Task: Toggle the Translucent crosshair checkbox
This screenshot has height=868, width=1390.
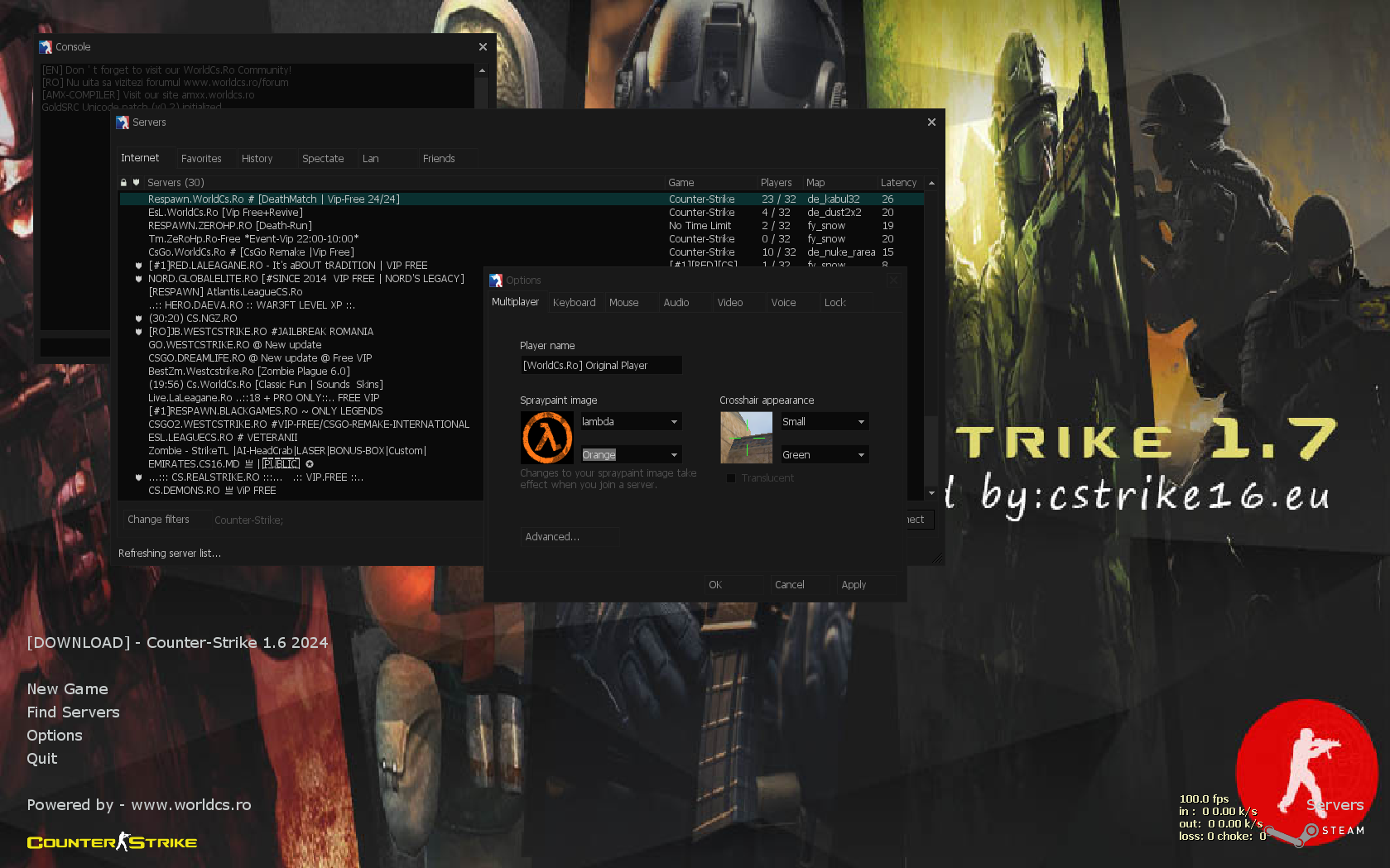Action: (x=731, y=478)
